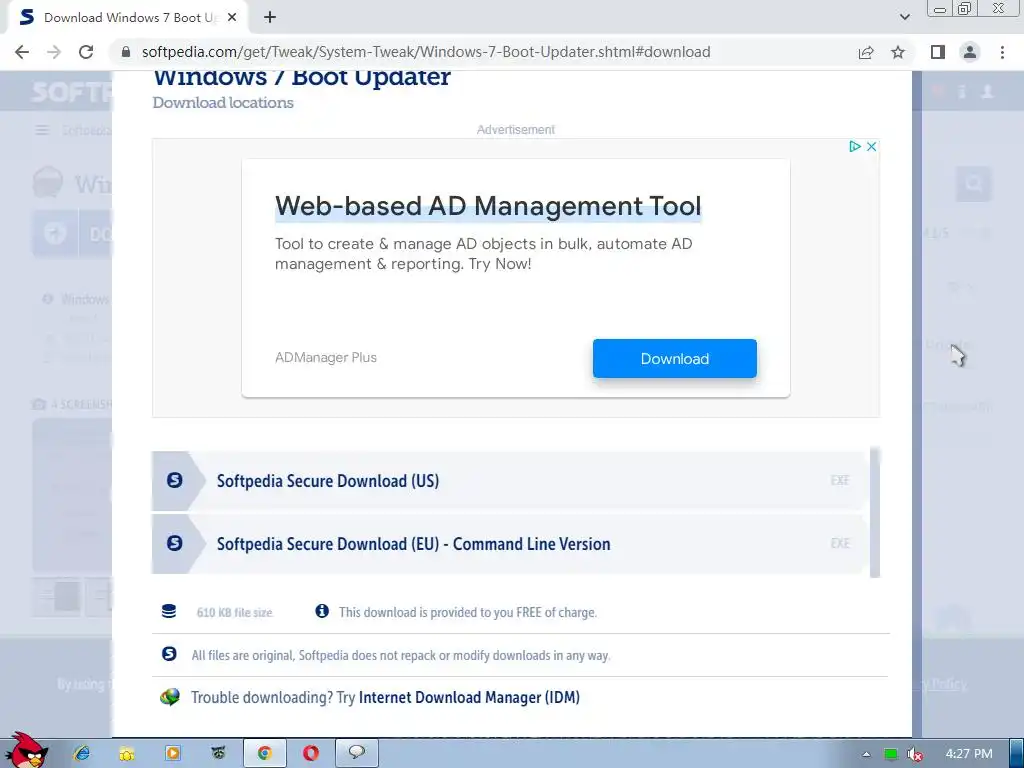This screenshot has width=1024, height=768.
Task: Click the IDM globe icon
Action: coord(170,697)
